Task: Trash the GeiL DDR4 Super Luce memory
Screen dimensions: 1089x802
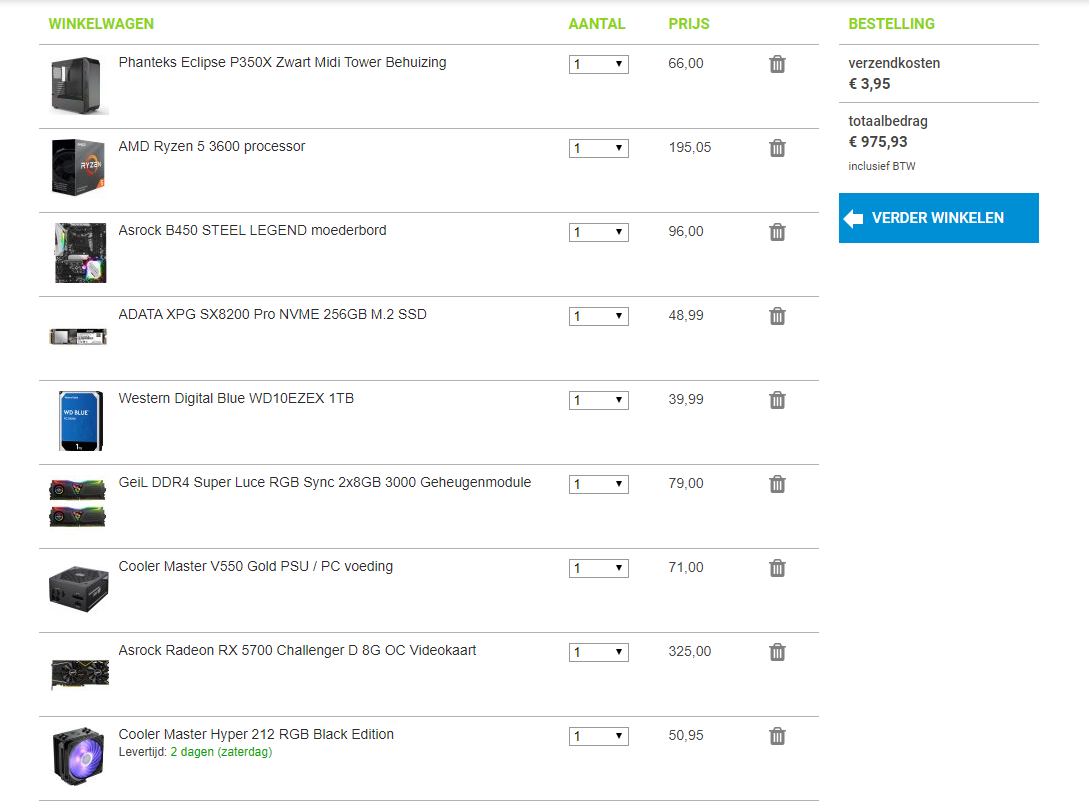Action: tap(777, 484)
